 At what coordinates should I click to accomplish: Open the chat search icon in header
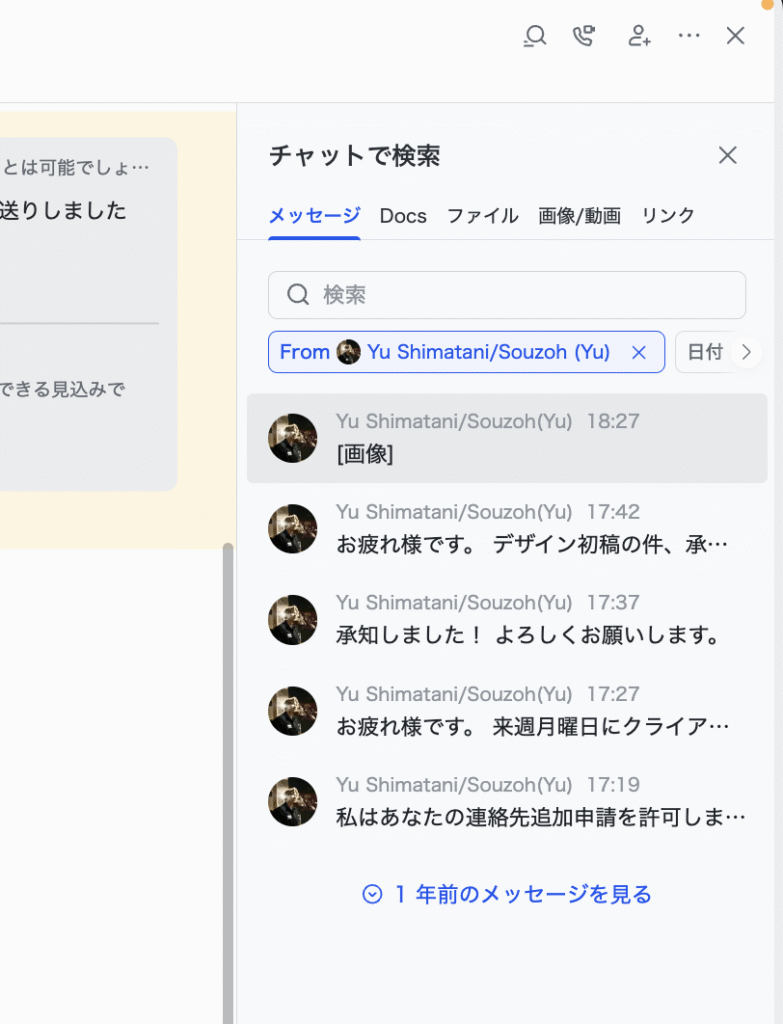click(535, 36)
